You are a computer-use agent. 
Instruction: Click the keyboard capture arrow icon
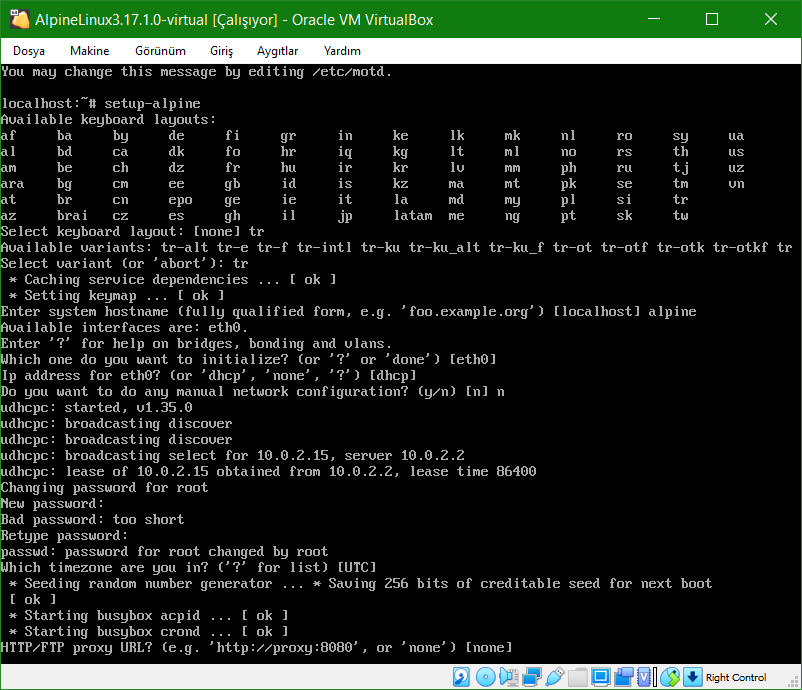pyautogui.click(x=693, y=677)
